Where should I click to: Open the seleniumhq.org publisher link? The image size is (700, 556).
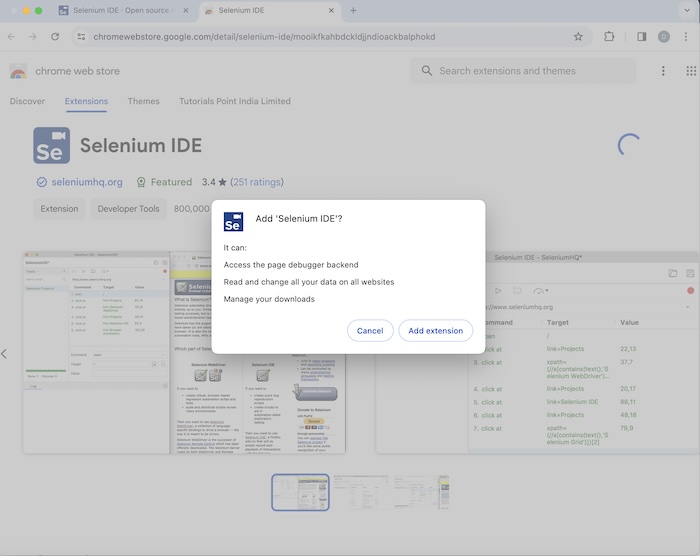87,182
